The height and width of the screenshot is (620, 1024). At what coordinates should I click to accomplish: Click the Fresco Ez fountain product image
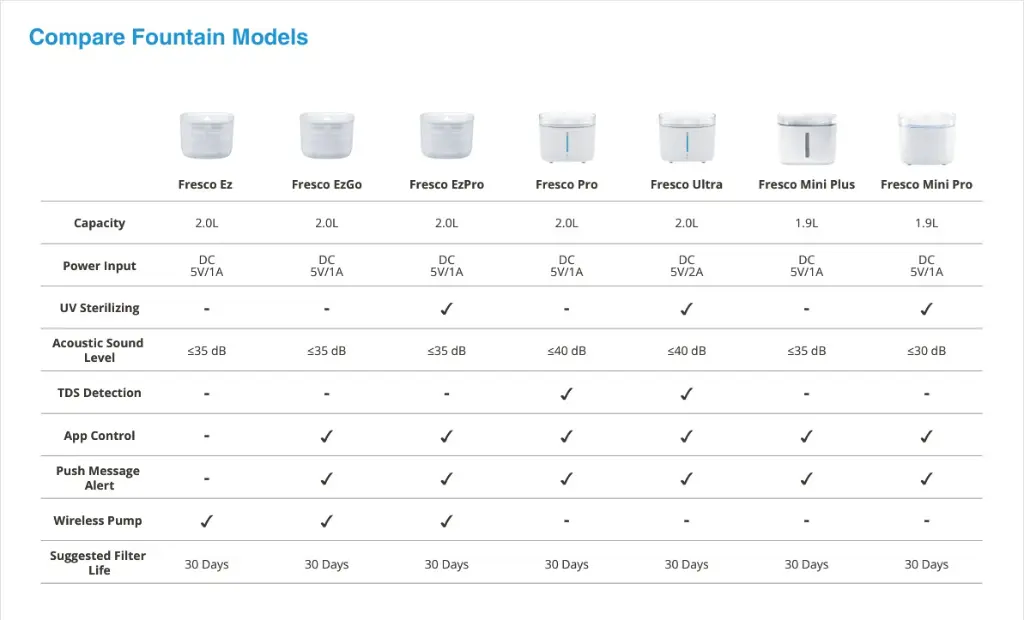(x=206, y=136)
